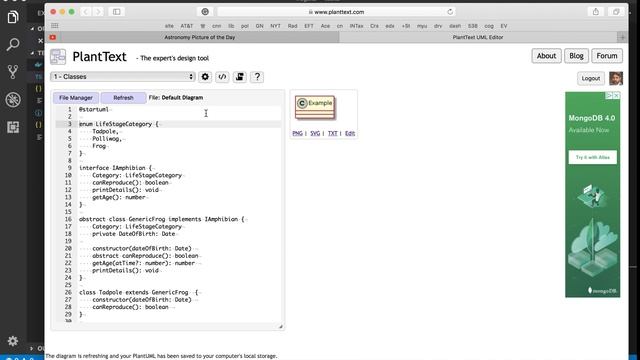The width and height of the screenshot is (640, 360).
Task: Open VS Code Extensions icon
Action: pos(13,127)
